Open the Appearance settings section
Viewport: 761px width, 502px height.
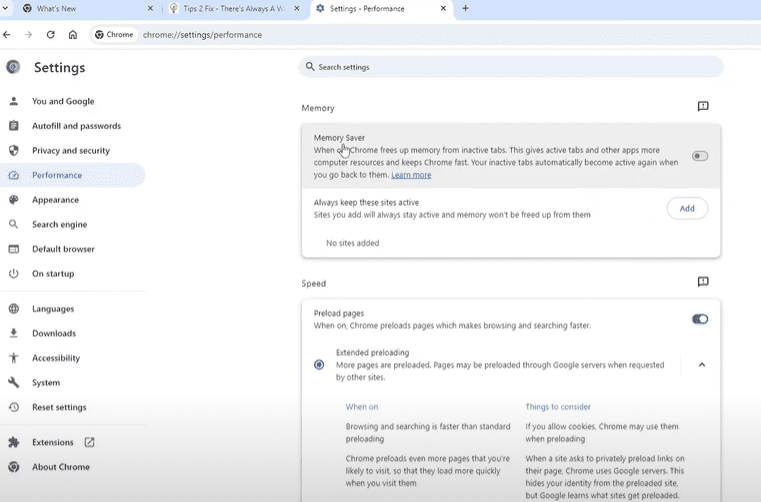pos(55,200)
